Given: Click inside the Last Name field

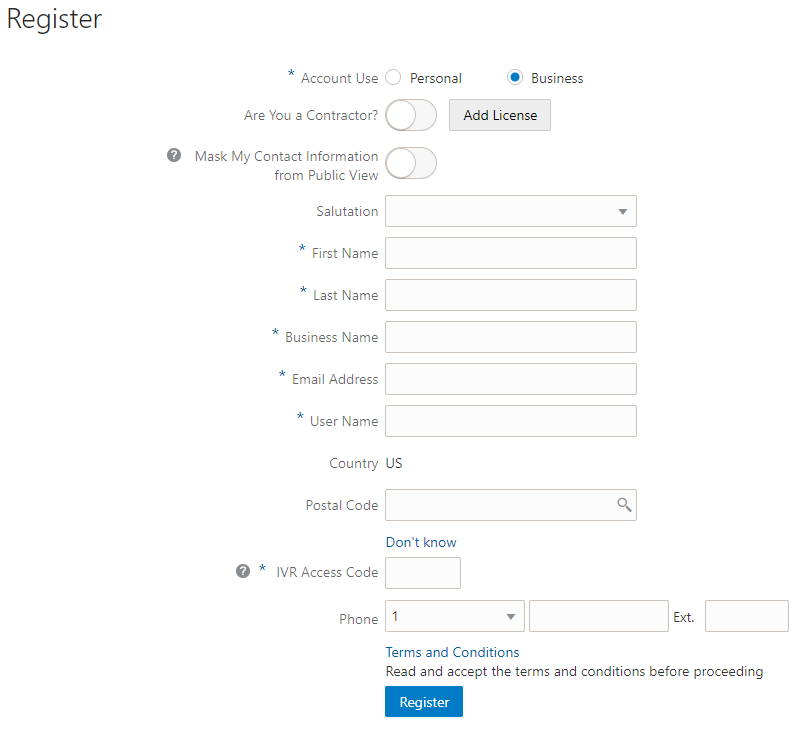Looking at the screenshot, I should 510,295.
